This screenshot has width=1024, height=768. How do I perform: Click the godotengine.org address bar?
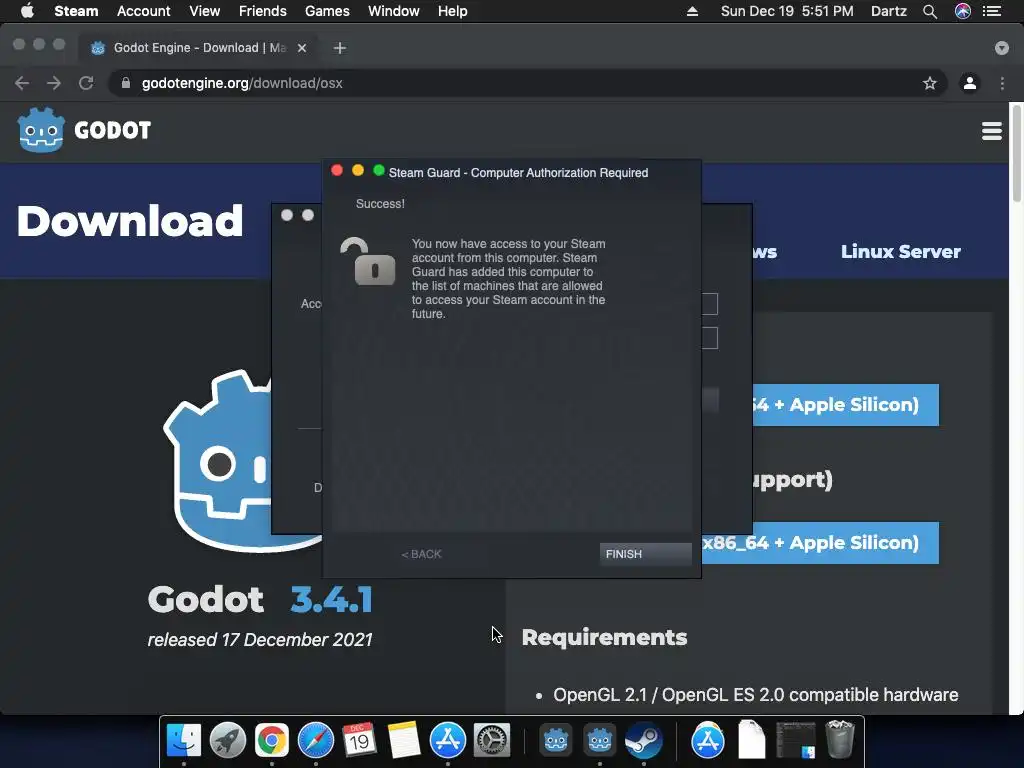tap(528, 83)
